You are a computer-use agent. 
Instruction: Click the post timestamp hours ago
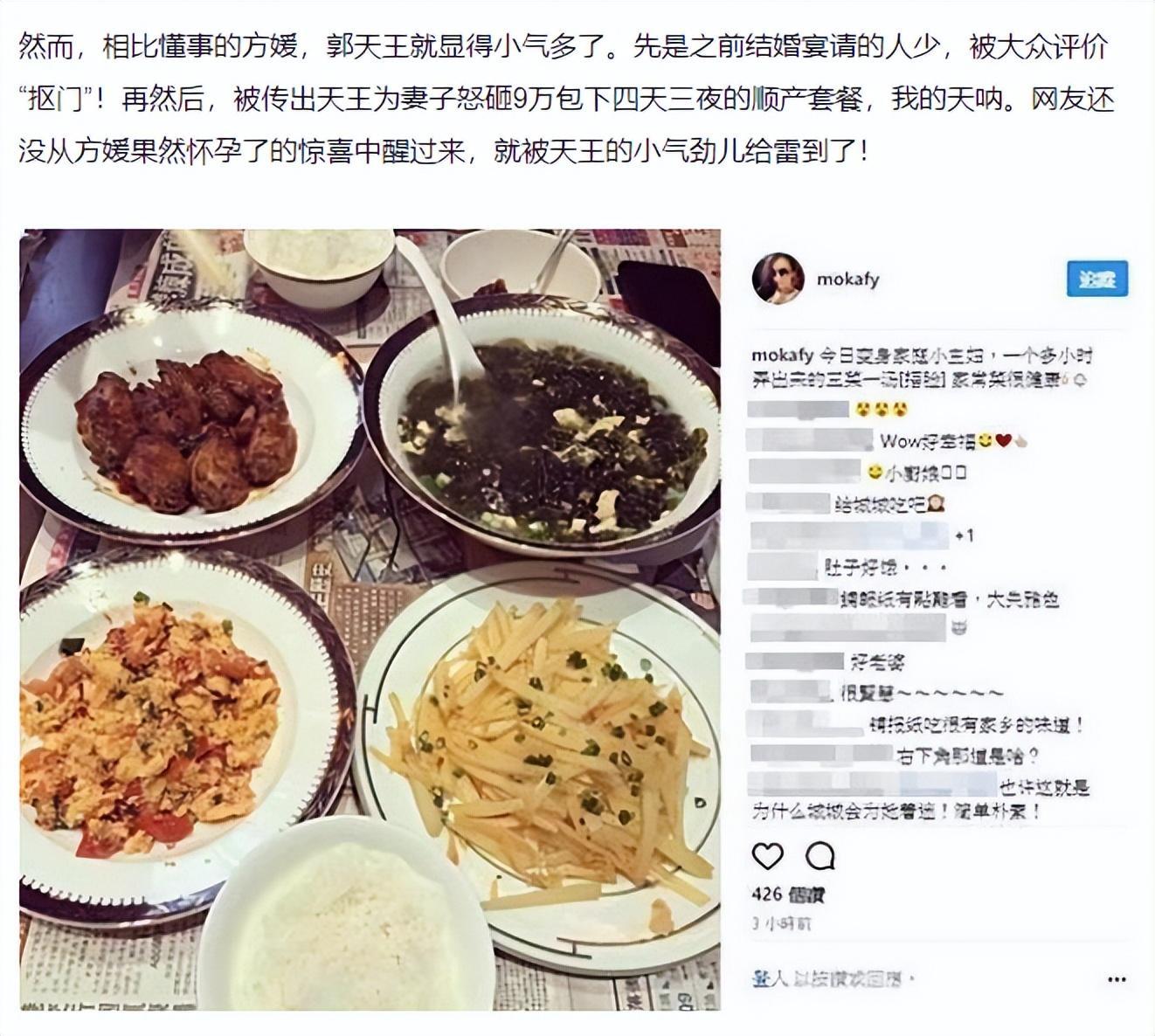(x=781, y=923)
